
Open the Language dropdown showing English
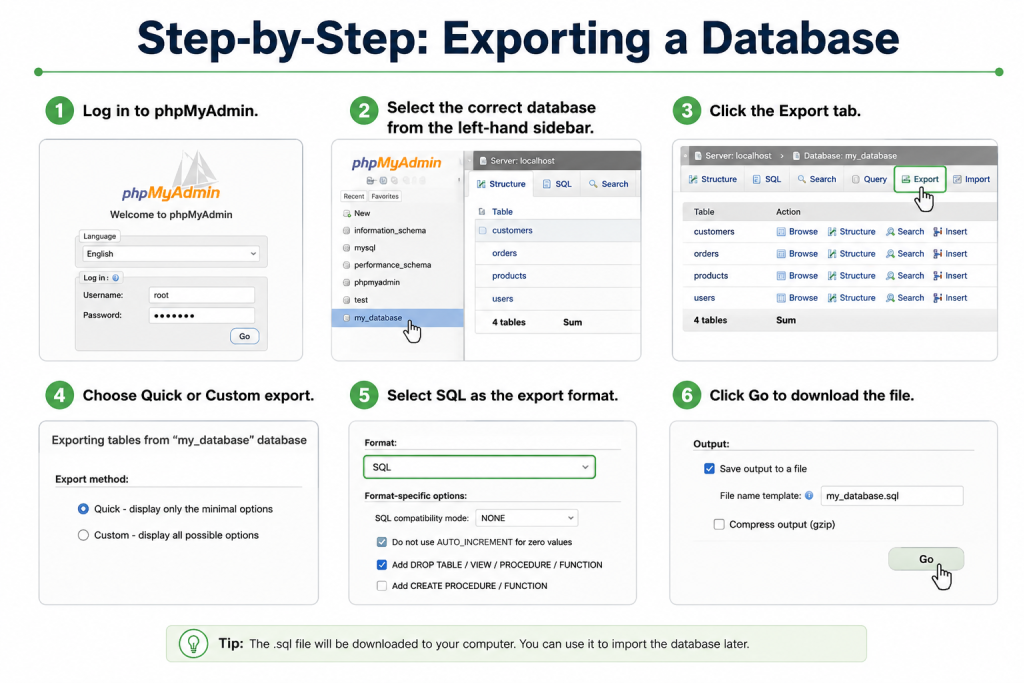pos(171,253)
